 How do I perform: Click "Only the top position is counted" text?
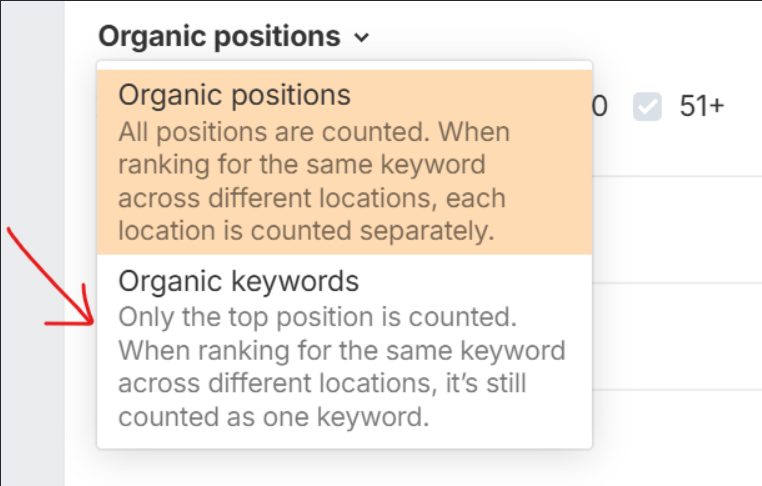click(316, 317)
